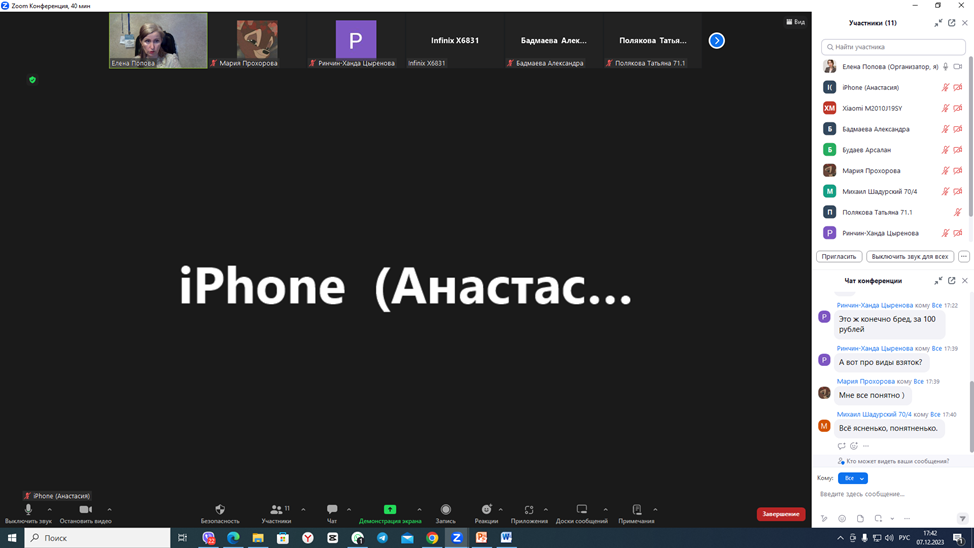Open more options in chat input toolbar

coord(907,518)
